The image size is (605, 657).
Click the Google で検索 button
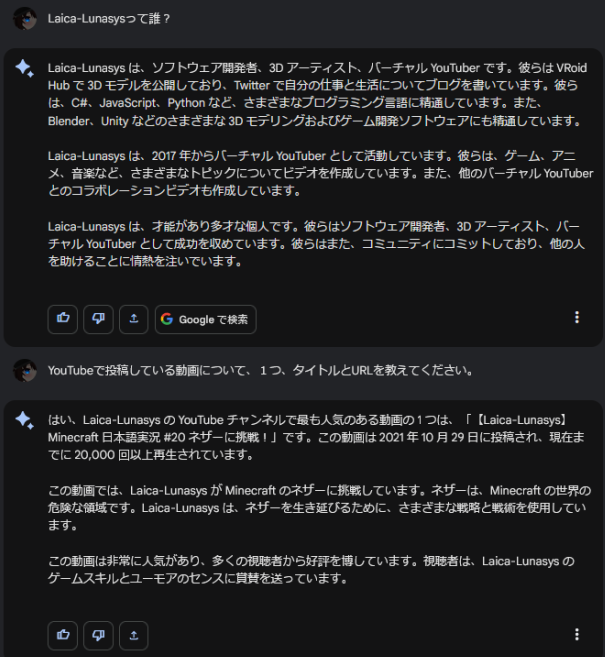[205, 319]
